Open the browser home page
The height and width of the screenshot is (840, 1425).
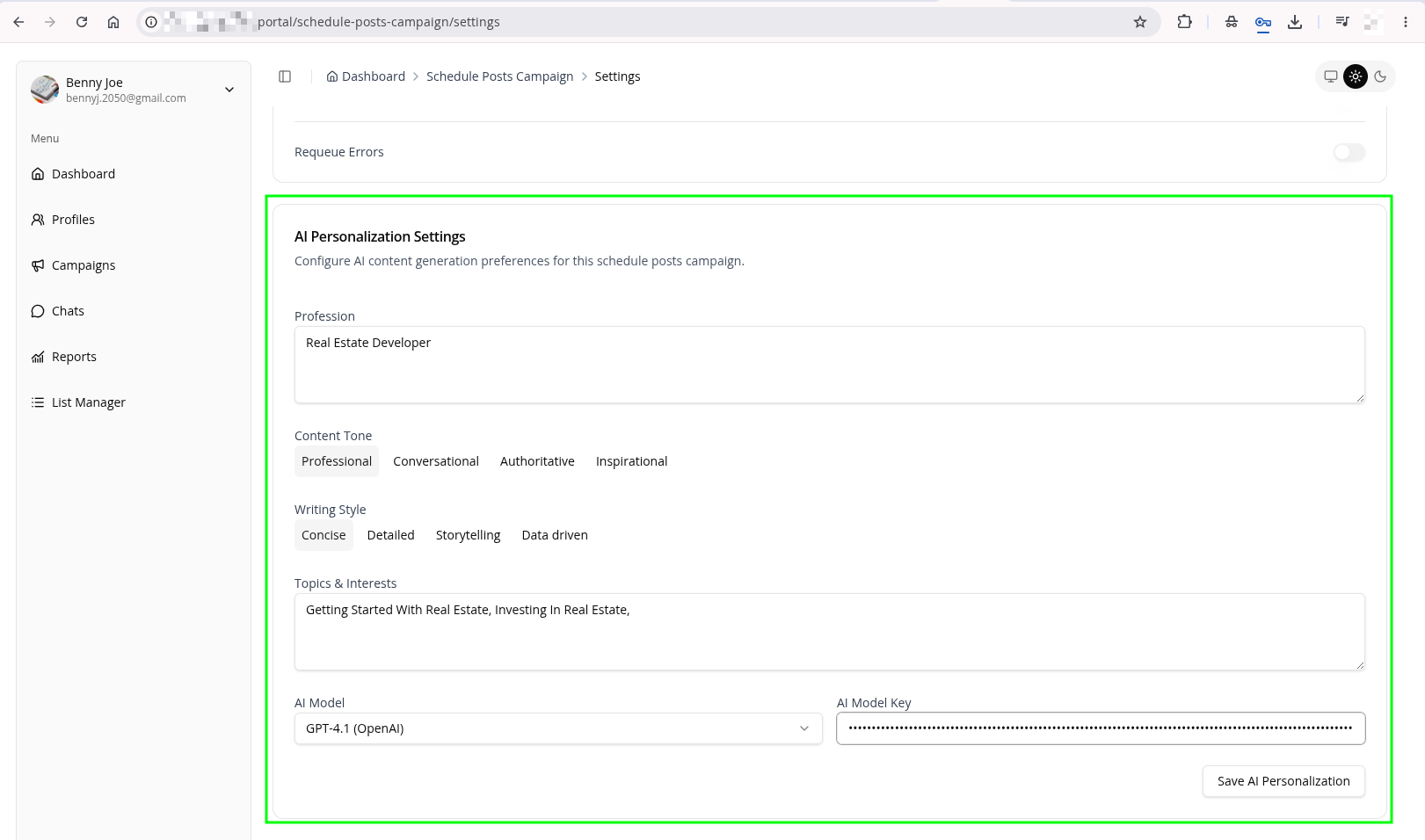[x=113, y=22]
